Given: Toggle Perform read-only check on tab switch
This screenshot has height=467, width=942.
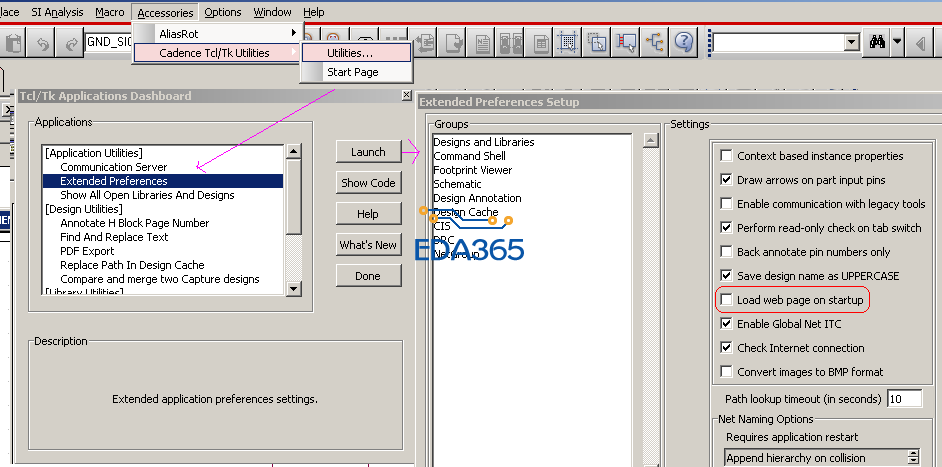Looking at the screenshot, I should pos(726,228).
